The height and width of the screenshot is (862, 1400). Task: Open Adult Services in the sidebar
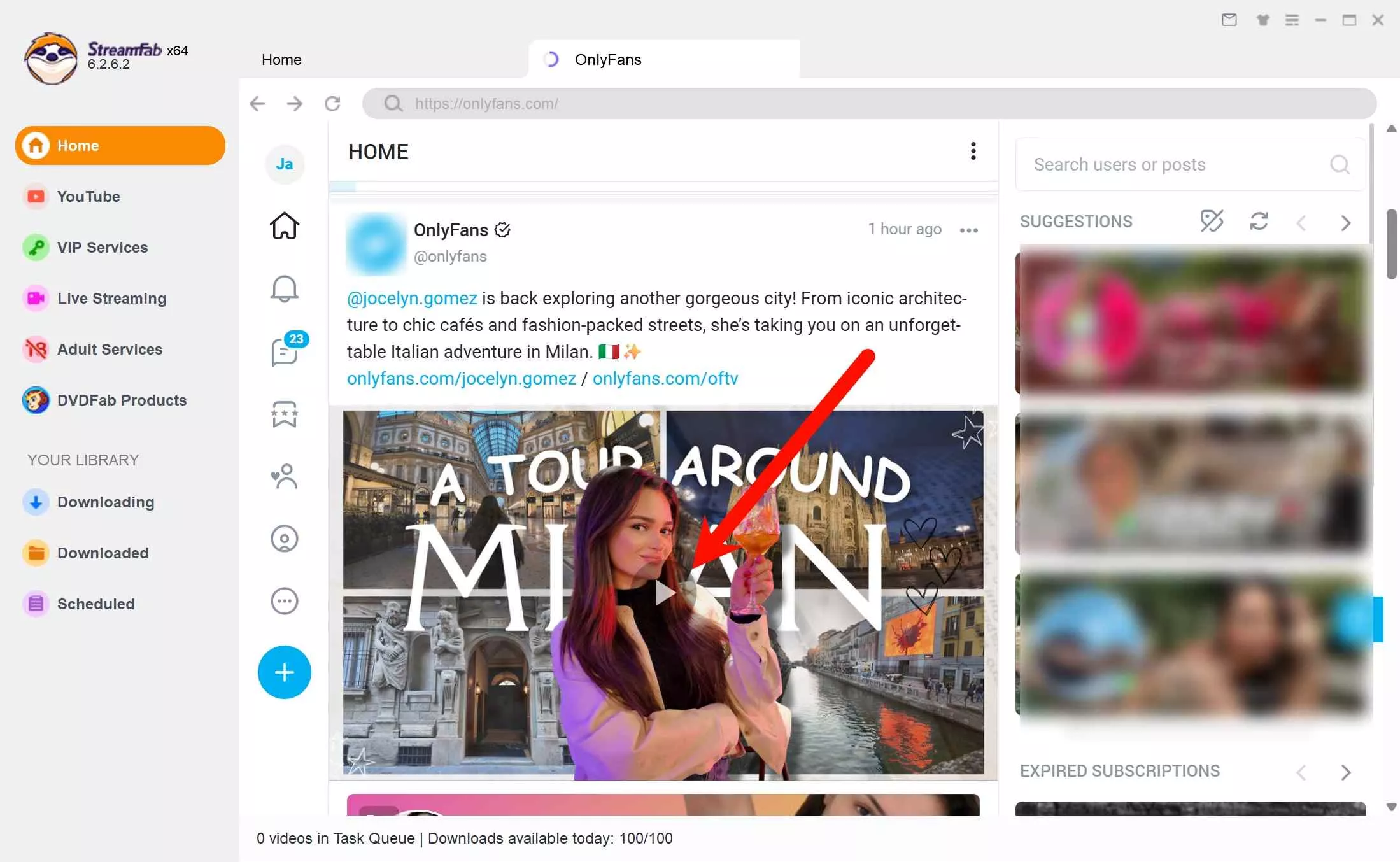pyautogui.click(x=110, y=349)
